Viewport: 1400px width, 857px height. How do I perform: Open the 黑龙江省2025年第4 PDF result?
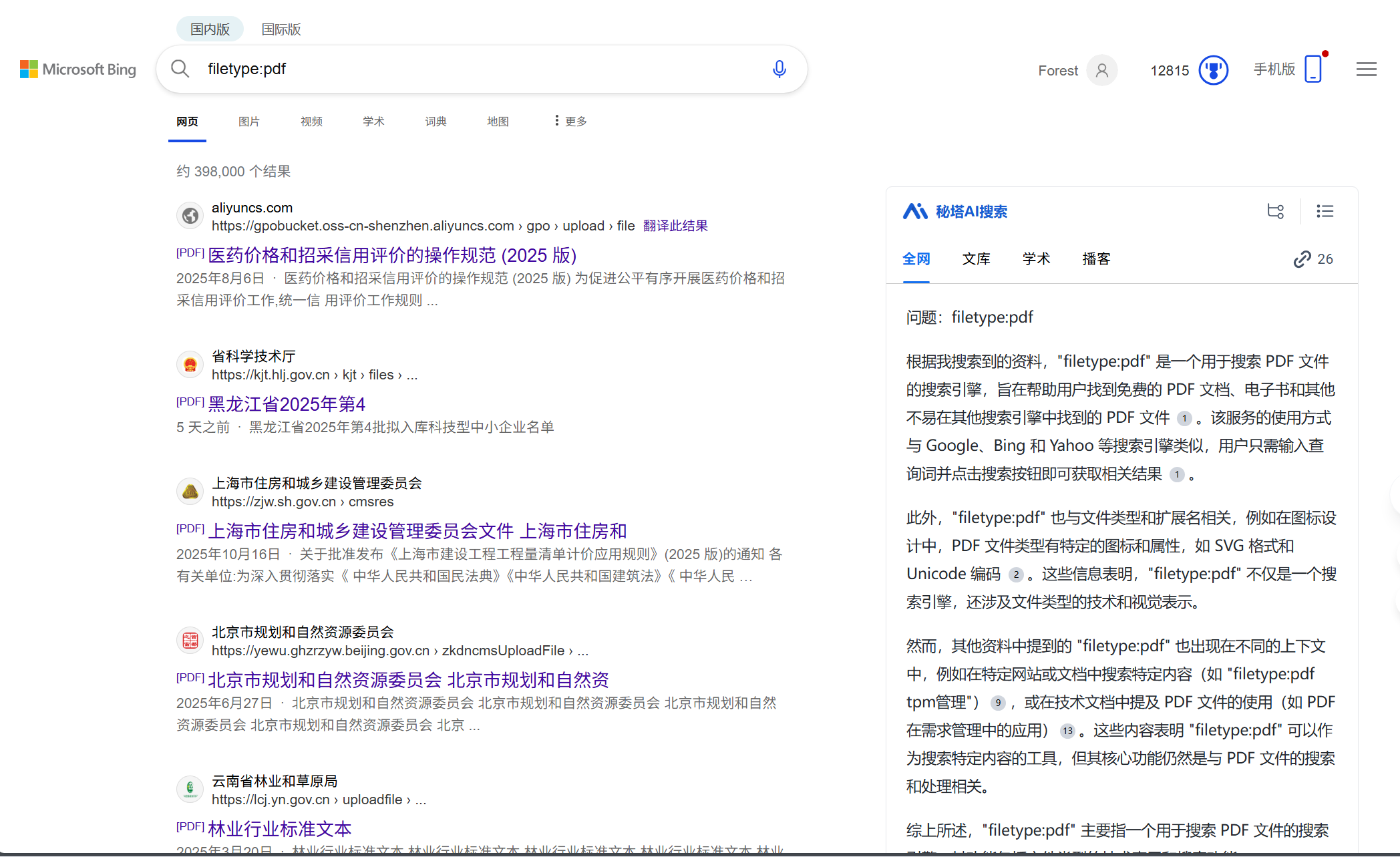point(286,403)
